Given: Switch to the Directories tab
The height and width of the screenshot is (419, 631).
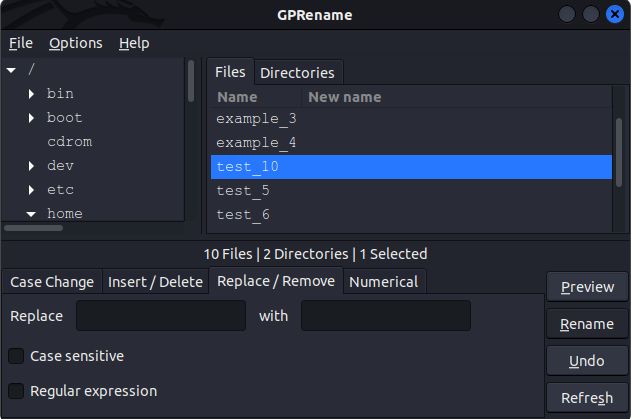Looking at the screenshot, I should pos(297,73).
